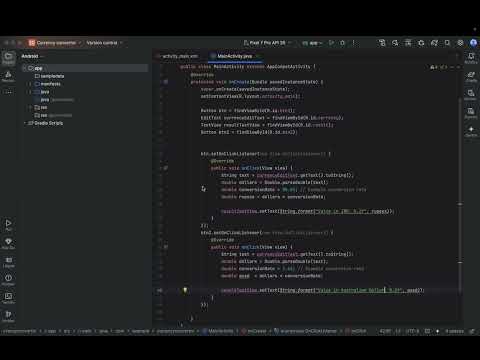Screen dimensions: 480x360
Task: Click the editor warnings indicator at top right
Action: tap(439, 67)
